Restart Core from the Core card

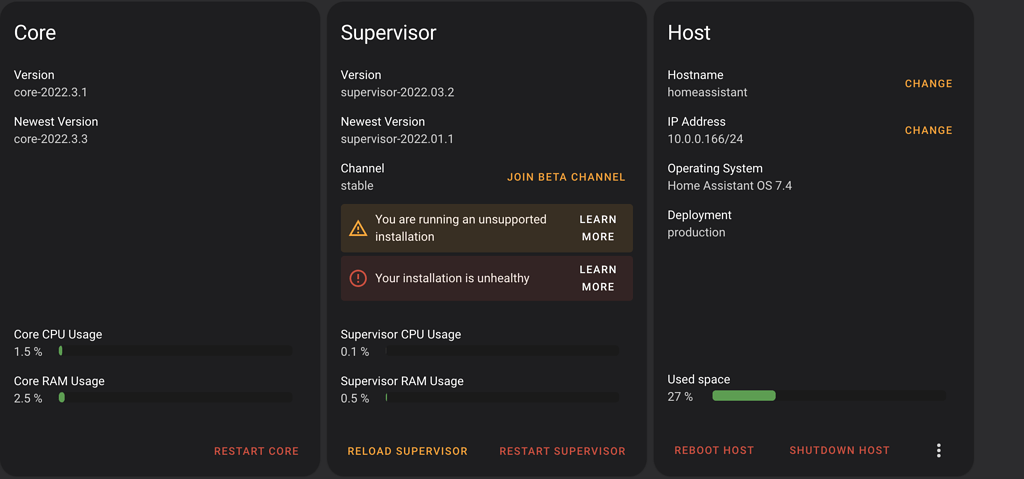(256, 451)
